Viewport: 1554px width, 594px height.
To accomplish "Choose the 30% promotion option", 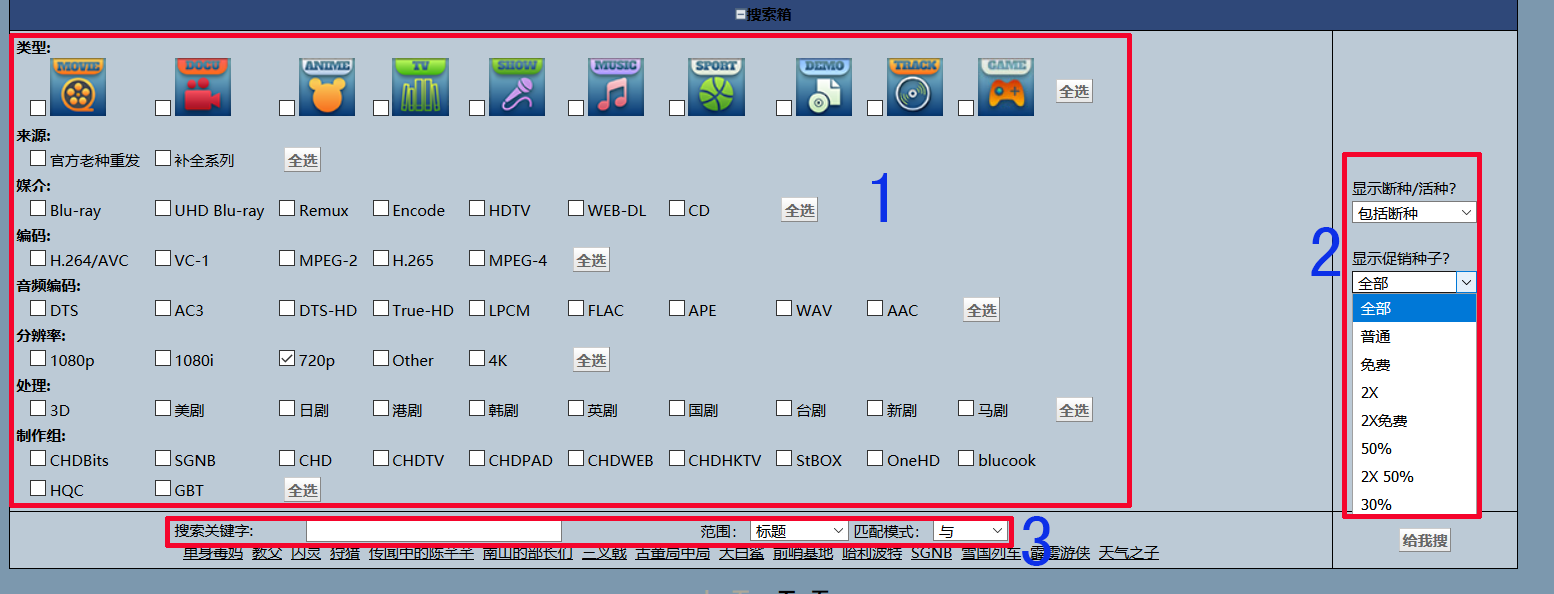I will (x=1414, y=504).
